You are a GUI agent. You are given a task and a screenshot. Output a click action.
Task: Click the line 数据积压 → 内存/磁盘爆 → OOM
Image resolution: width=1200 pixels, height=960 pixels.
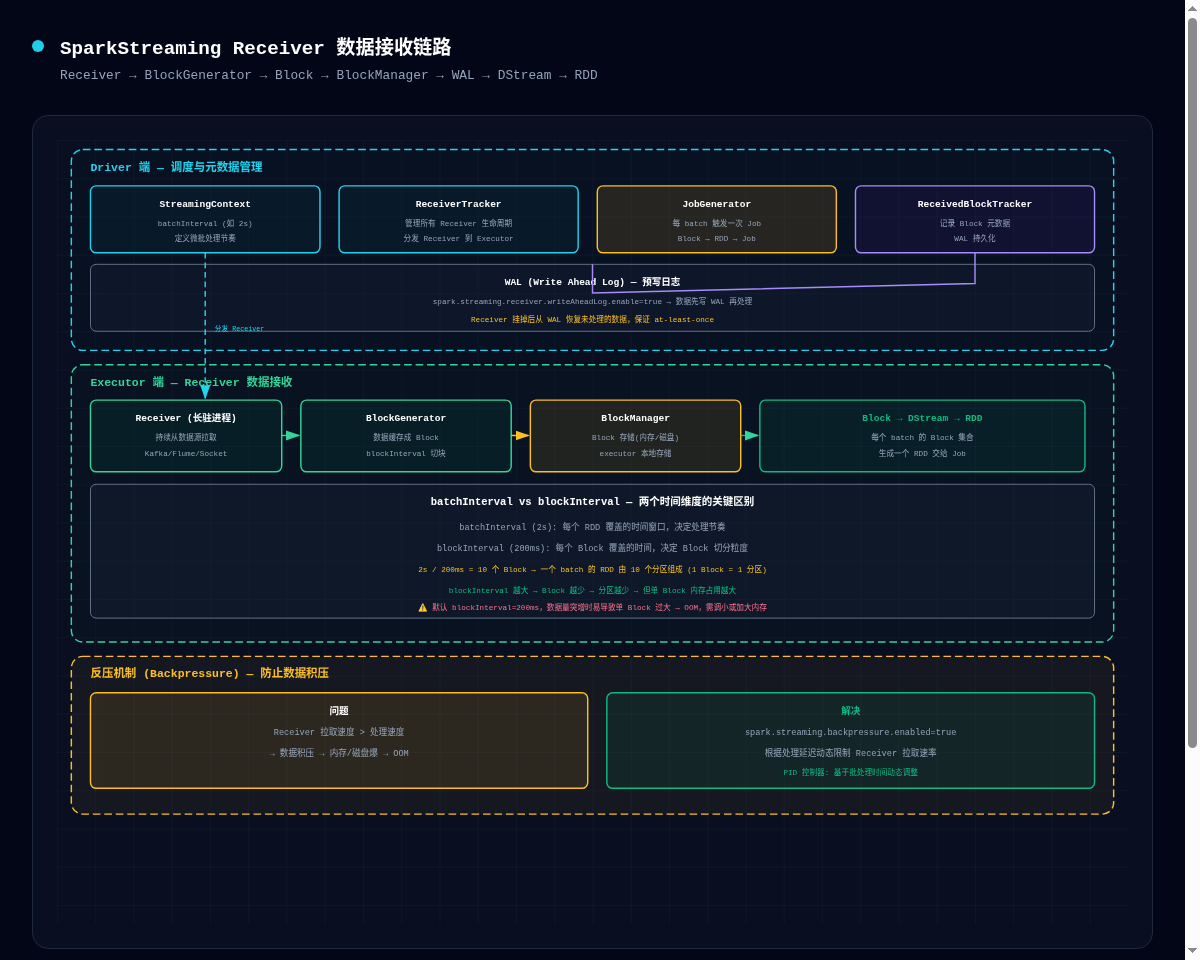[x=339, y=753]
